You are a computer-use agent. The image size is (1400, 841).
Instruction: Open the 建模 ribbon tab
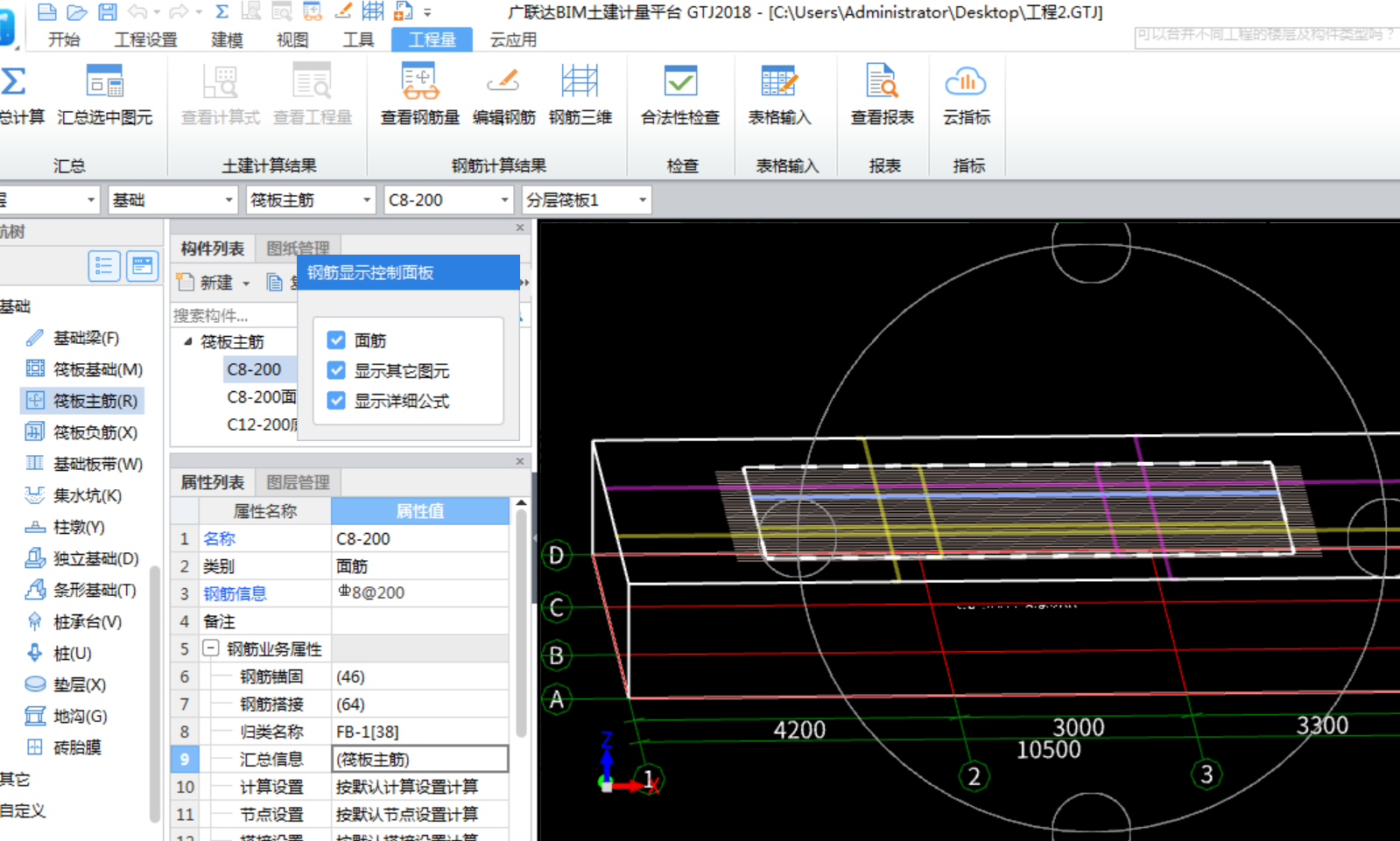[227, 39]
